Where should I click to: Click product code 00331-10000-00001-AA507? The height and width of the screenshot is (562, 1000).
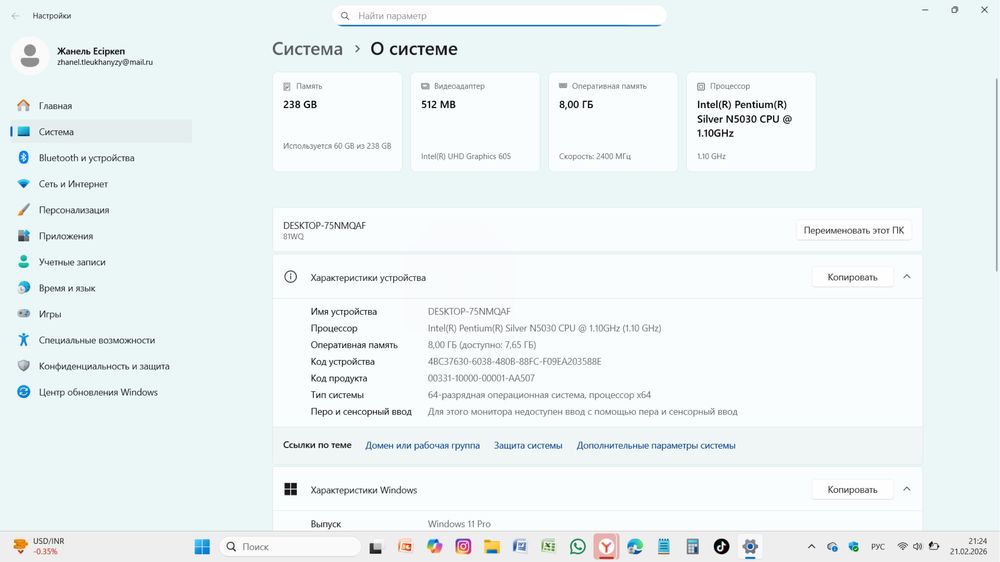point(481,378)
